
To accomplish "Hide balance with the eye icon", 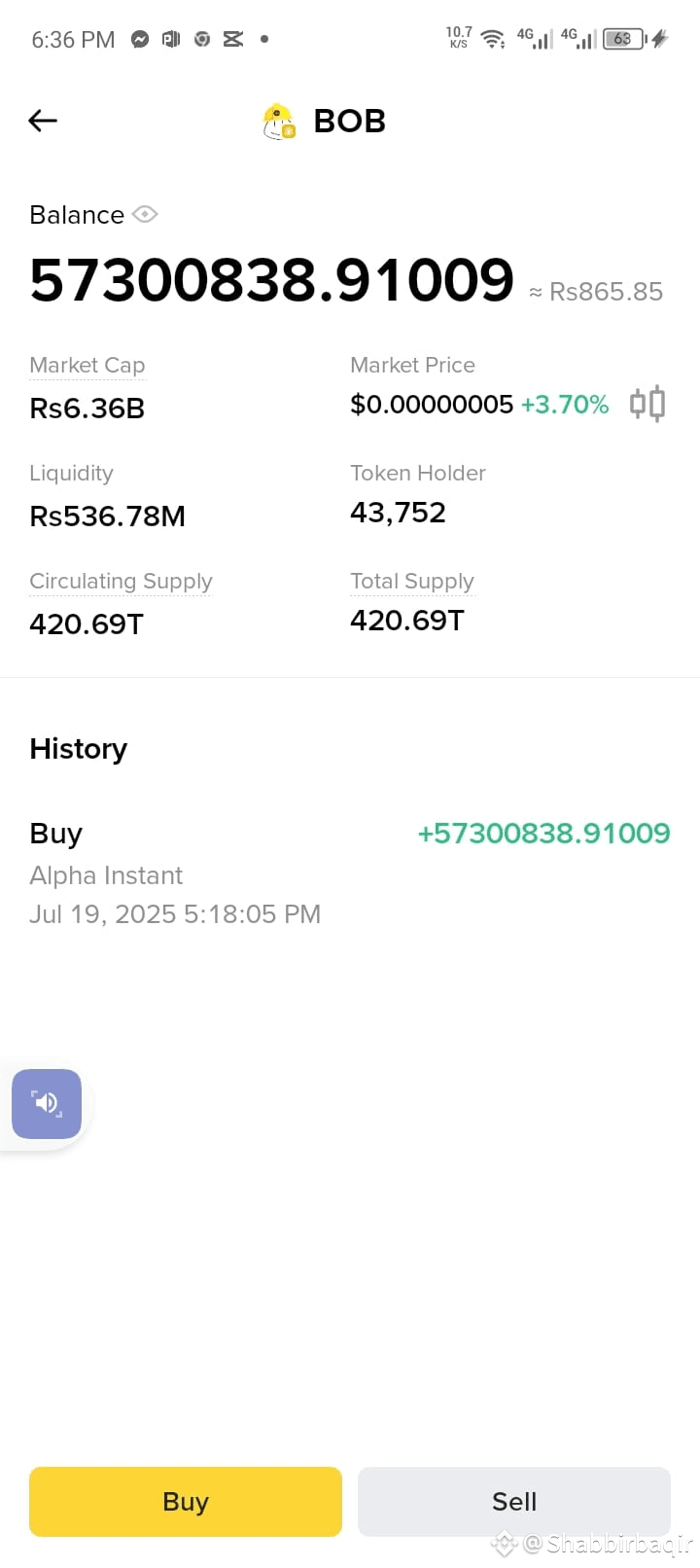I will 145,214.
